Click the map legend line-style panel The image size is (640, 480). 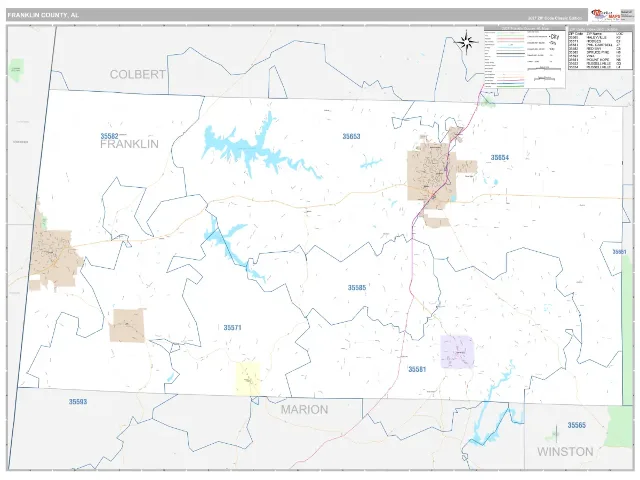524,58
